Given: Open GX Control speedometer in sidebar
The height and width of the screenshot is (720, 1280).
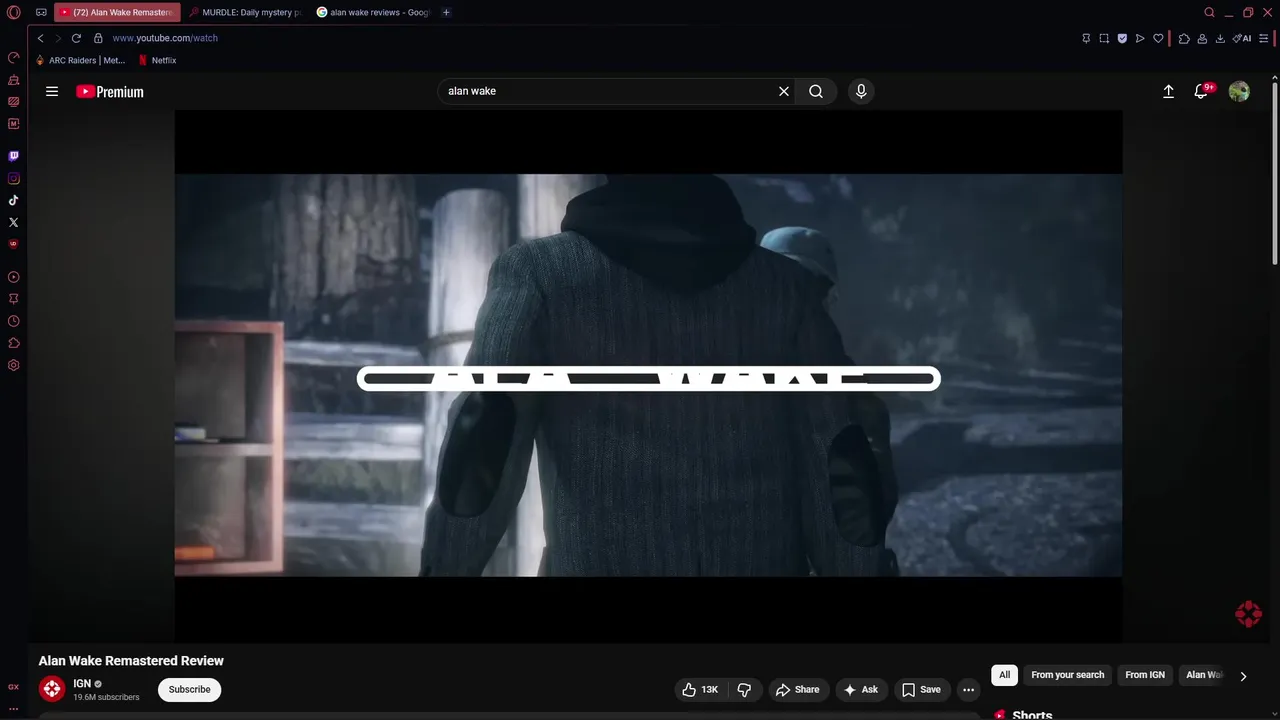Looking at the screenshot, I should [x=13, y=57].
